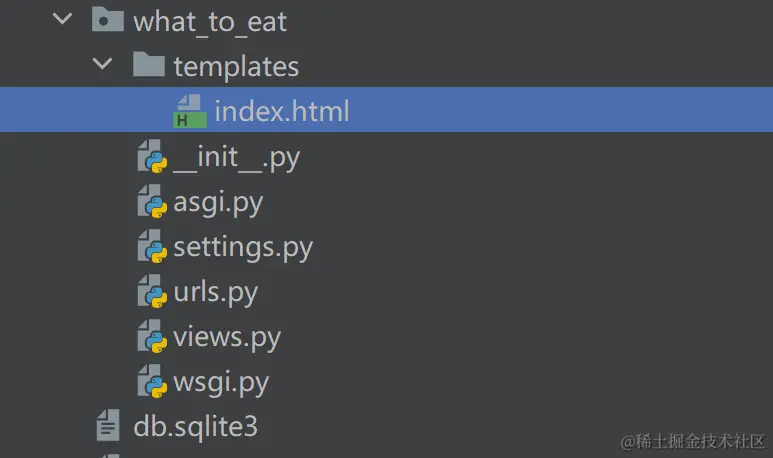Click the Python icon next to urls.py

point(152,291)
